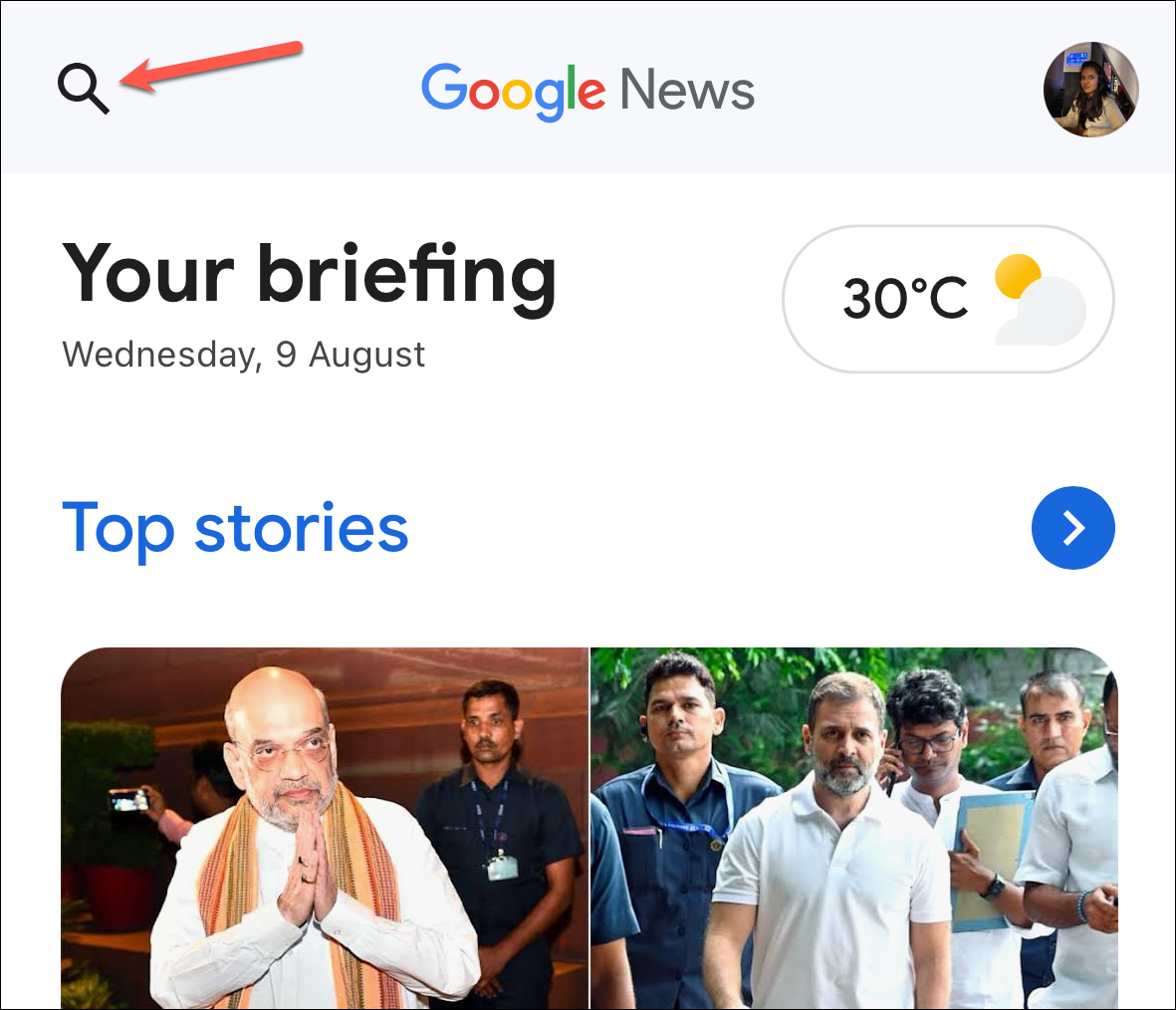Click the grey 'News' word in header
The width and height of the screenshot is (1176, 1010).
687,90
